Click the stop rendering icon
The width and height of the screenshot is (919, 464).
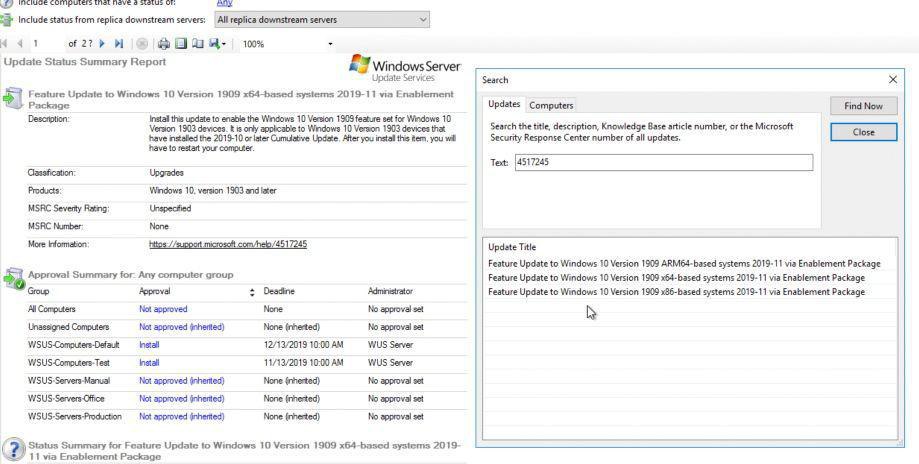(142, 43)
